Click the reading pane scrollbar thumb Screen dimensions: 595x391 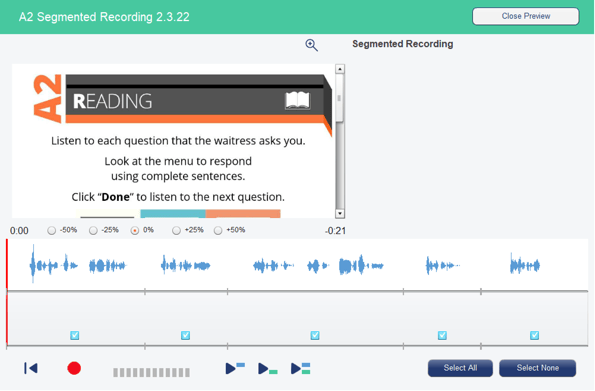tap(340, 98)
